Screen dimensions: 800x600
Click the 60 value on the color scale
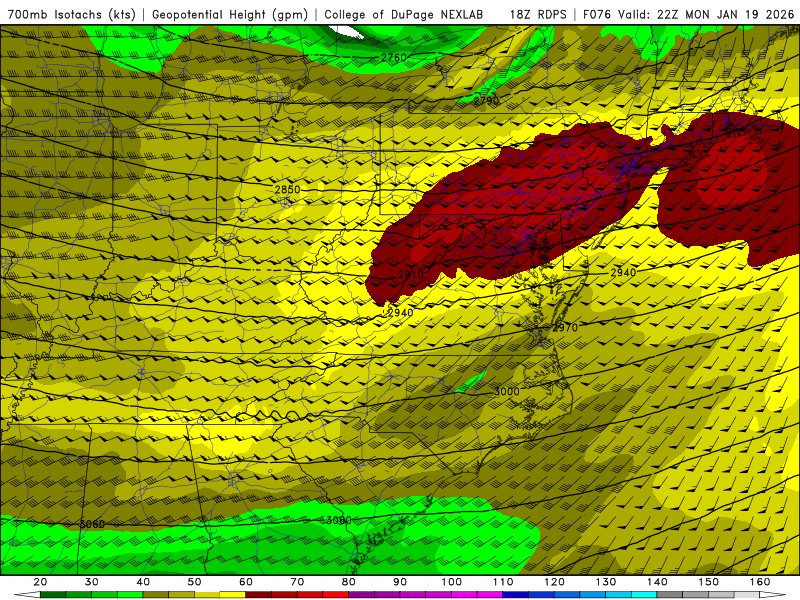click(246, 582)
